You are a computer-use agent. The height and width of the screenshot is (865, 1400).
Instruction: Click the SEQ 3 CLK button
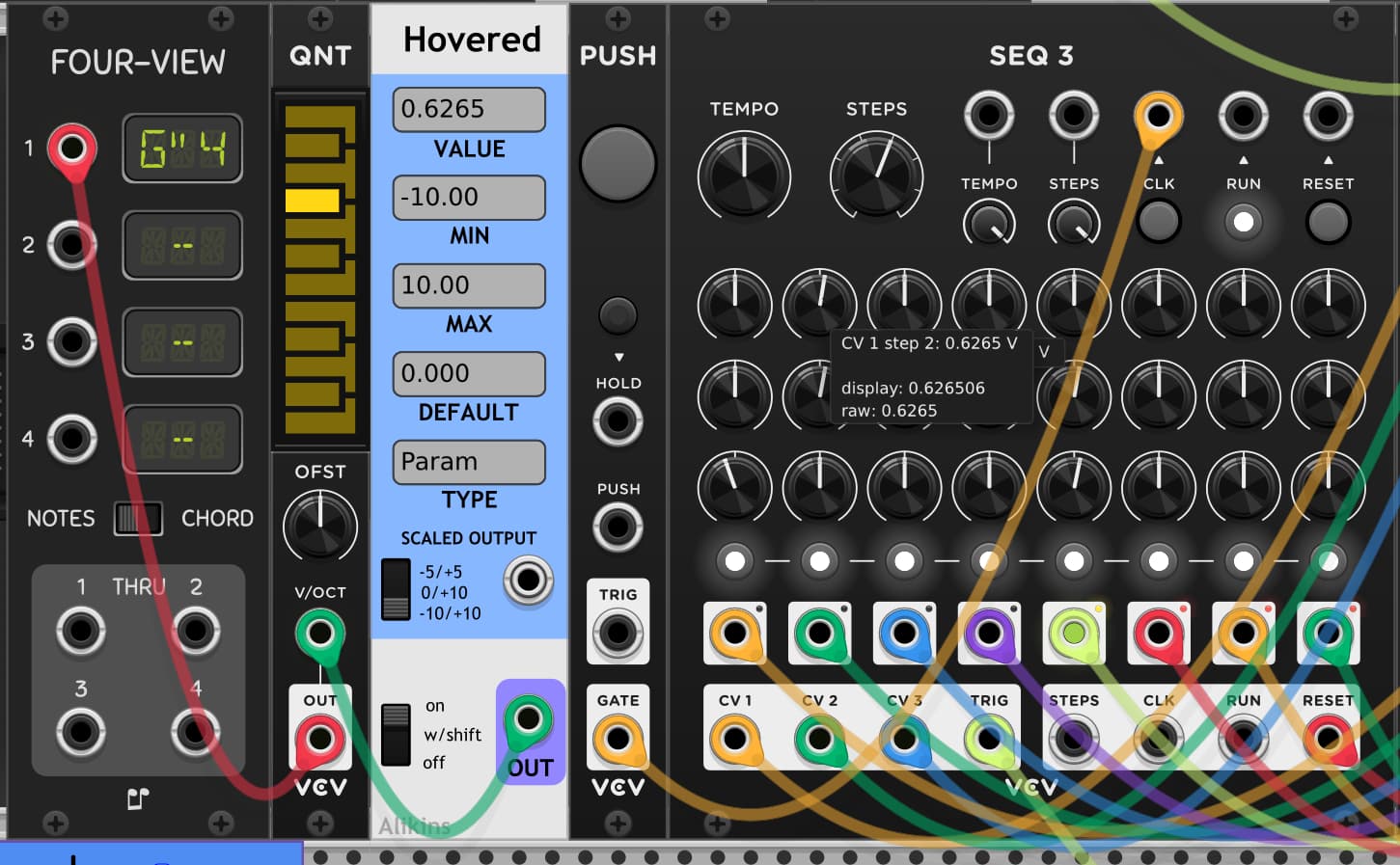pos(1158,222)
